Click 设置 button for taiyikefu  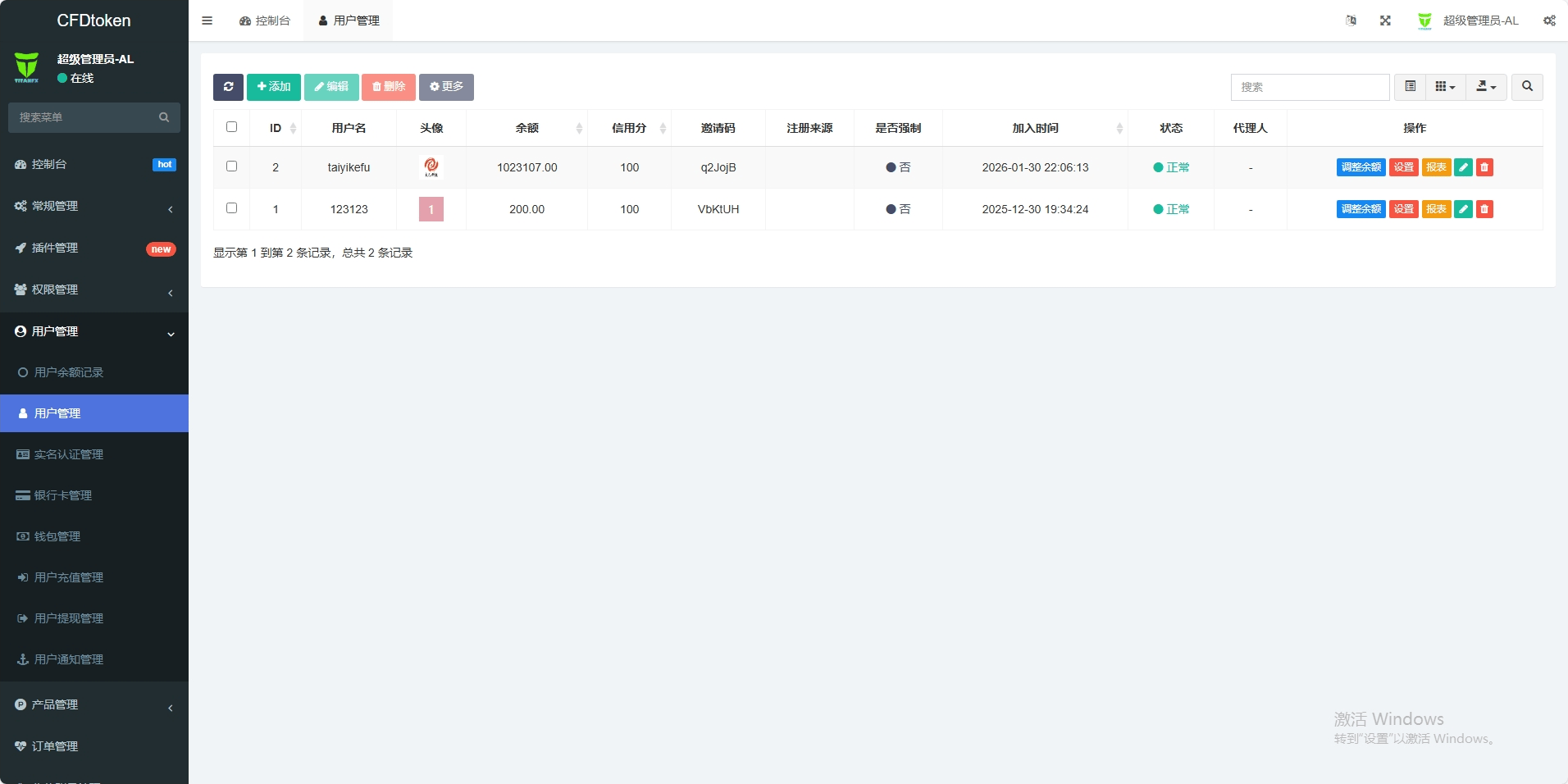coord(1404,167)
